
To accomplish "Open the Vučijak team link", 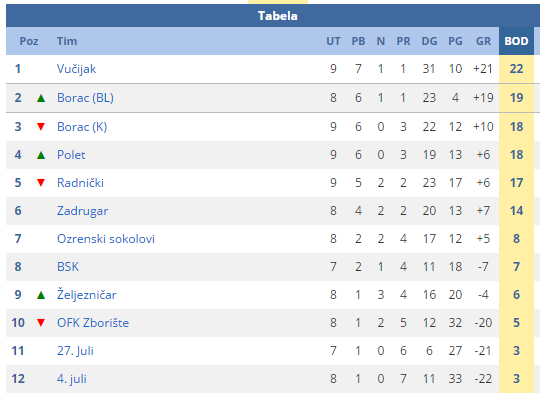I will pos(76,69).
